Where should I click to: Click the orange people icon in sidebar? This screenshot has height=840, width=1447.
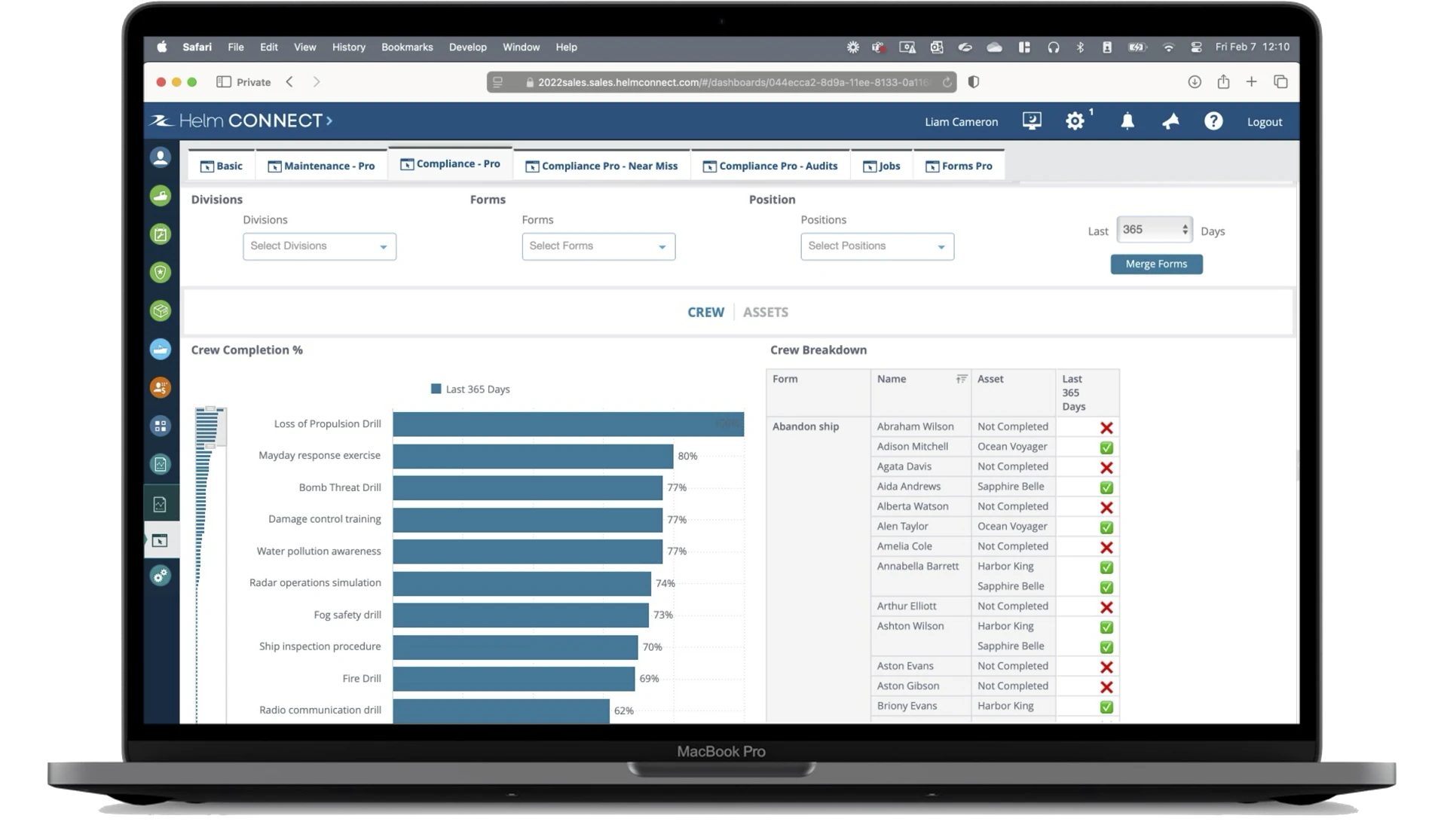(161, 388)
